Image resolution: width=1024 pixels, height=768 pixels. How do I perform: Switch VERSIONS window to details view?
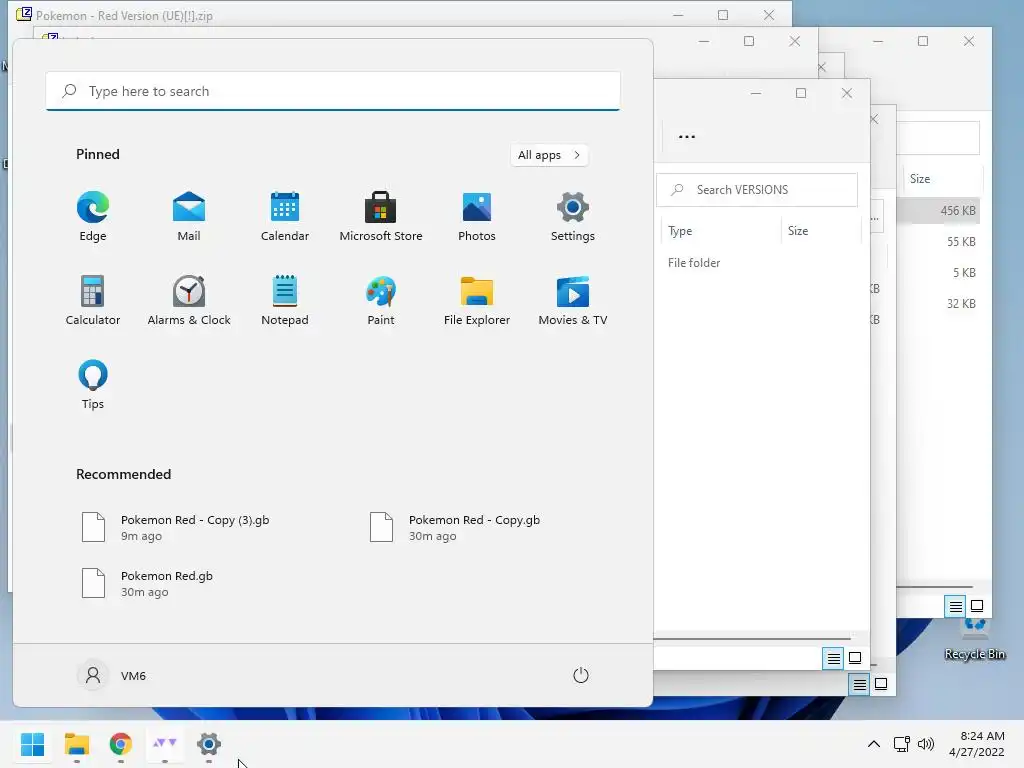(x=833, y=658)
